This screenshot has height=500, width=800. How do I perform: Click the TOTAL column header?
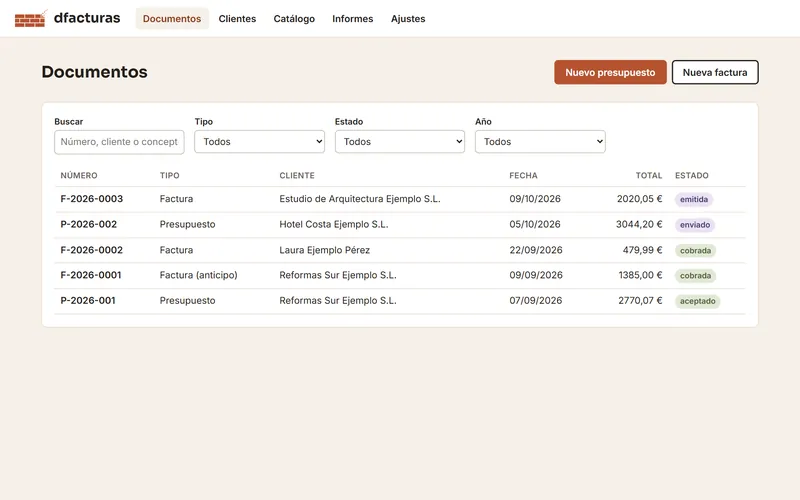tap(648, 176)
